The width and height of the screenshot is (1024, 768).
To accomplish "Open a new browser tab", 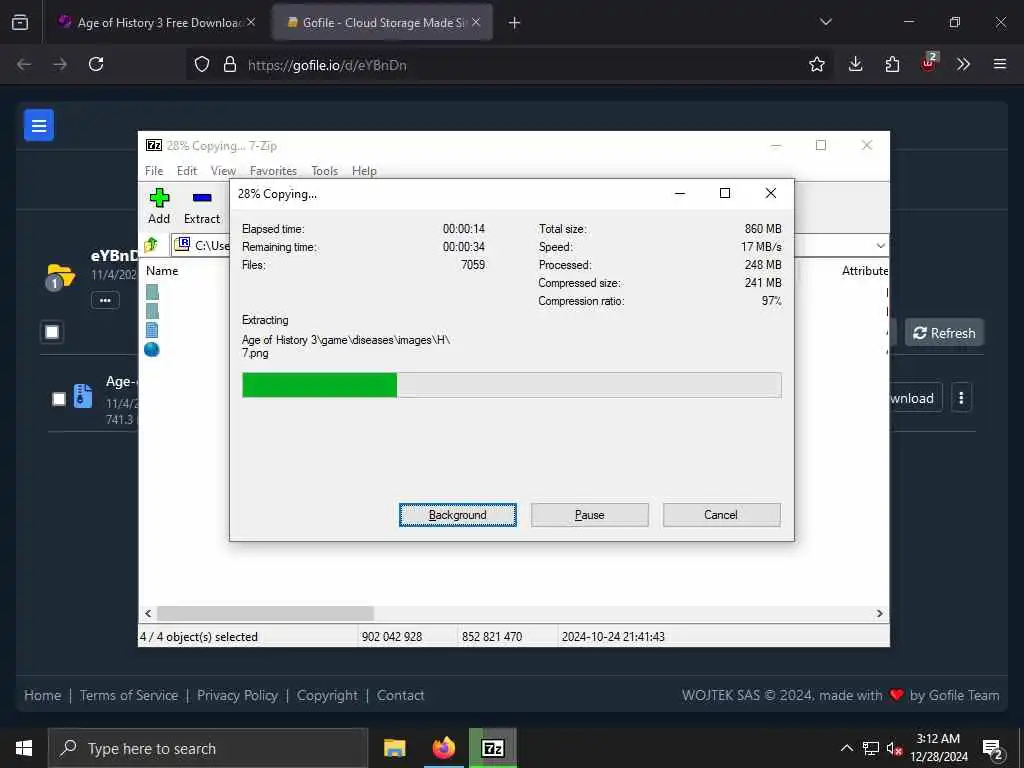I will coord(515,23).
